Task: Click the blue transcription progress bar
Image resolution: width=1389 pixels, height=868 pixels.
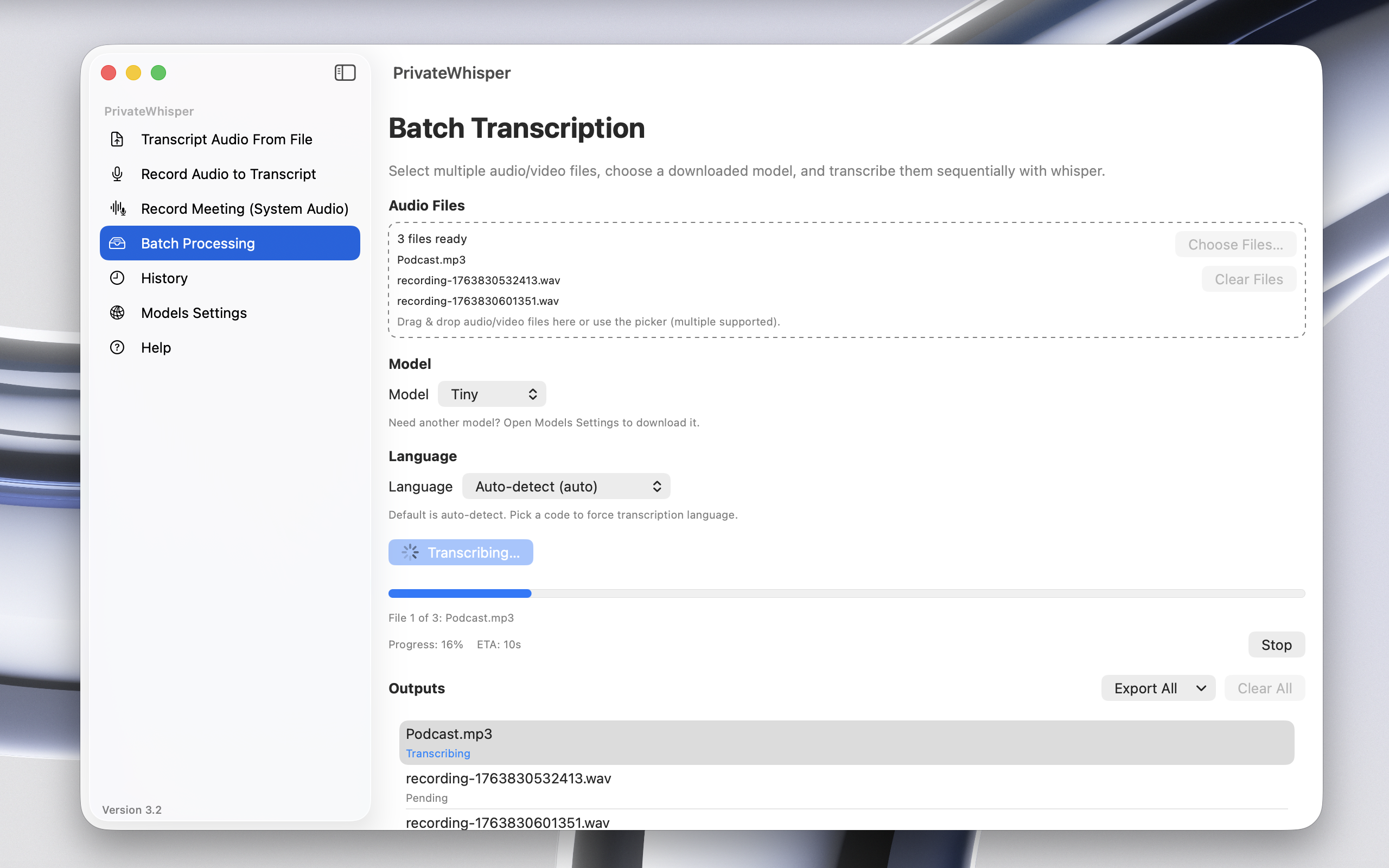Action: point(460,593)
